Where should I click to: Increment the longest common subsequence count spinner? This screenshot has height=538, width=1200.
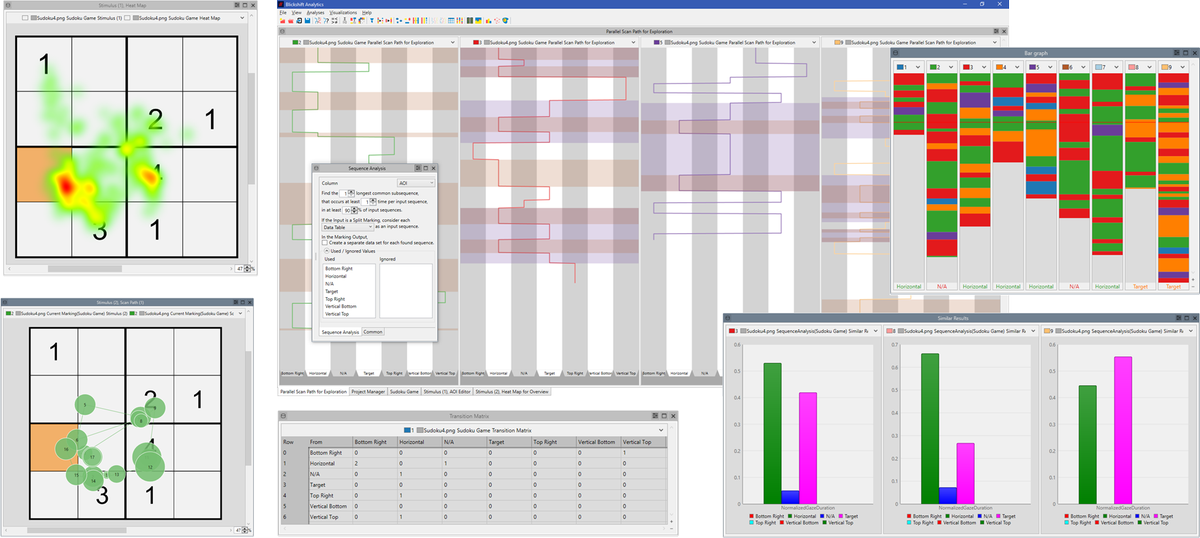tap(351, 190)
